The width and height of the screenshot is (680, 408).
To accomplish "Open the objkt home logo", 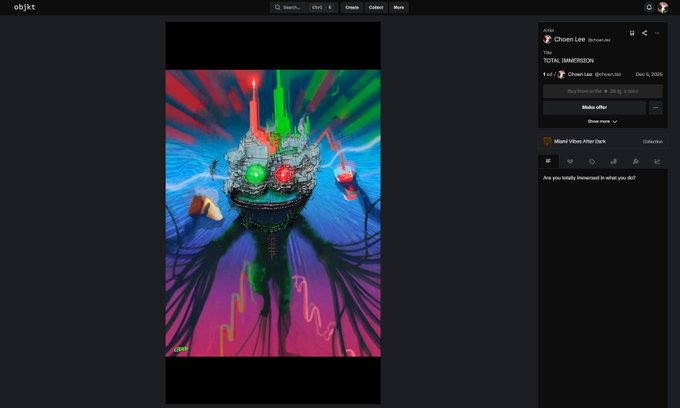I will click(24, 7).
